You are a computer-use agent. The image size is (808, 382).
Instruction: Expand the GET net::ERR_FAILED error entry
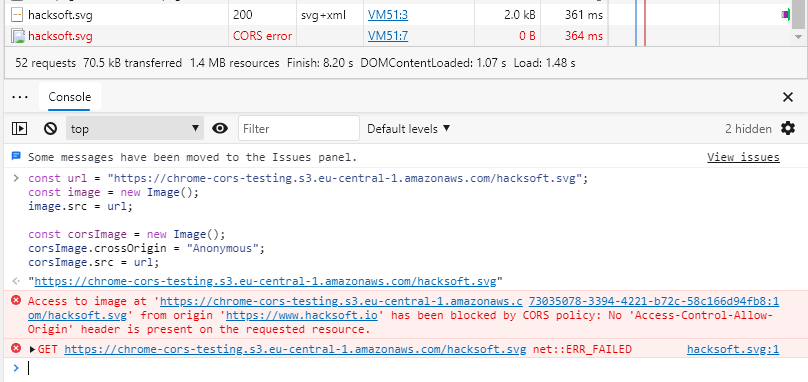(32, 350)
